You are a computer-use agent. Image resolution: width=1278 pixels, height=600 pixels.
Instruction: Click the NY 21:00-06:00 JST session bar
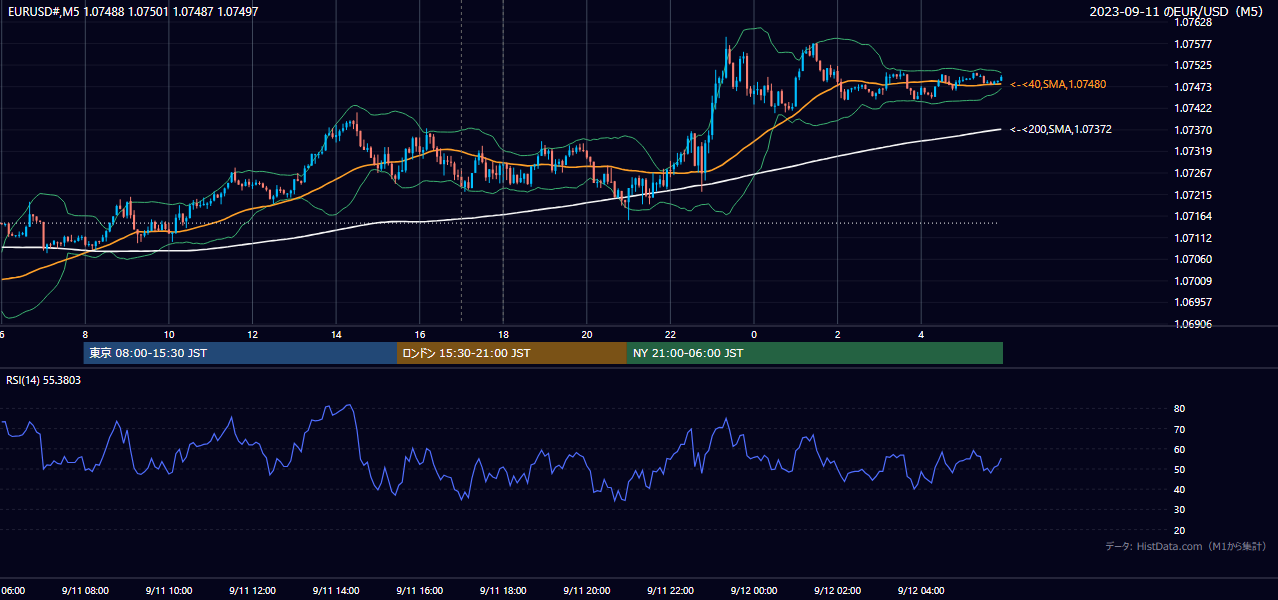click(x=815, y=353)
